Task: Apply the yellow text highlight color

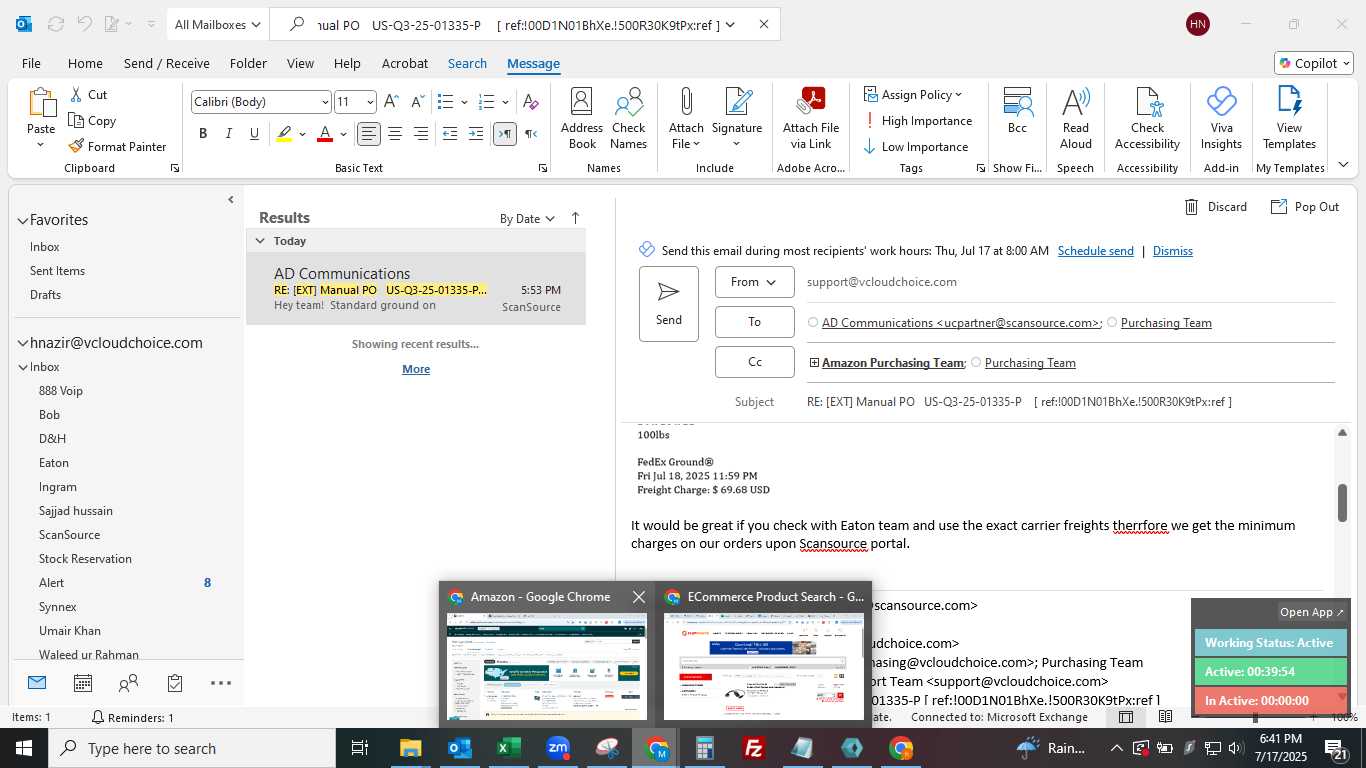Action: pyautogui.click(x=285, y=133)
